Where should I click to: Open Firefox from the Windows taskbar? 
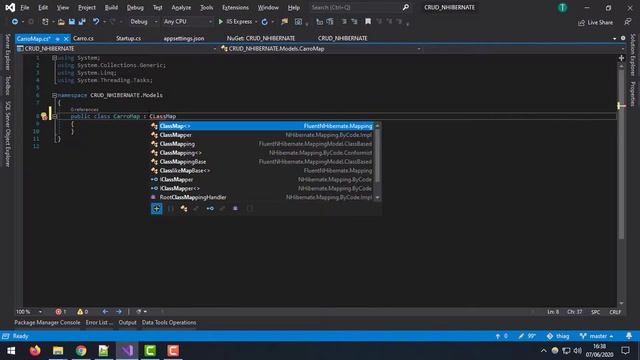(35, 351)
